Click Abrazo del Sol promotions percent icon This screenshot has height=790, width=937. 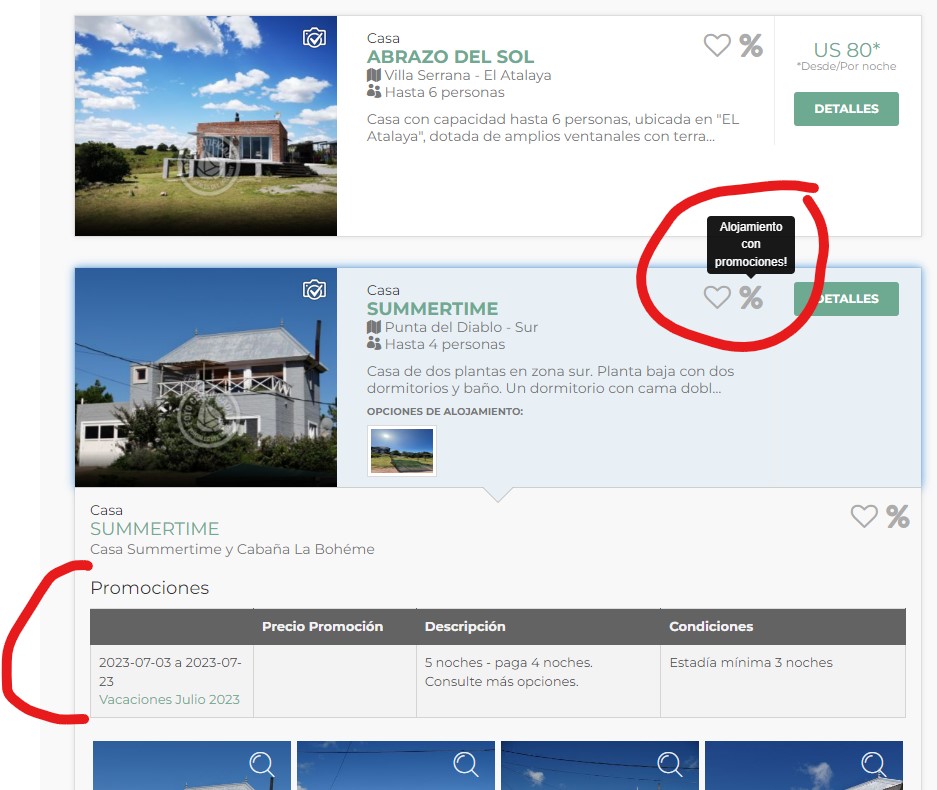pos(751,45)
